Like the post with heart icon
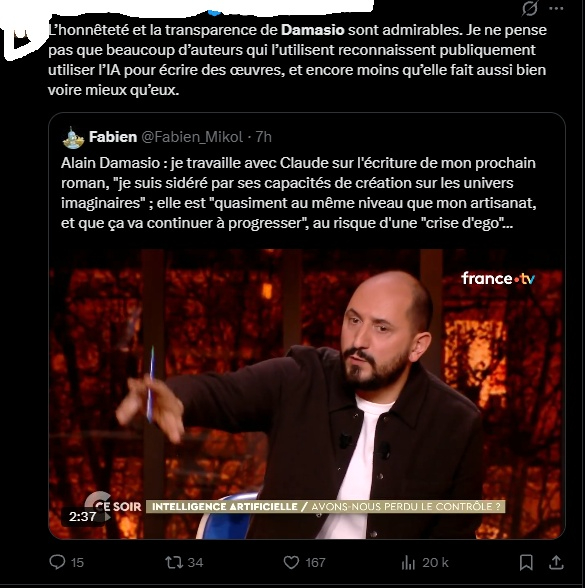Image resolution: width=585 pixels, height=588 pixels. pyautogui.click(x=291, y=562)
